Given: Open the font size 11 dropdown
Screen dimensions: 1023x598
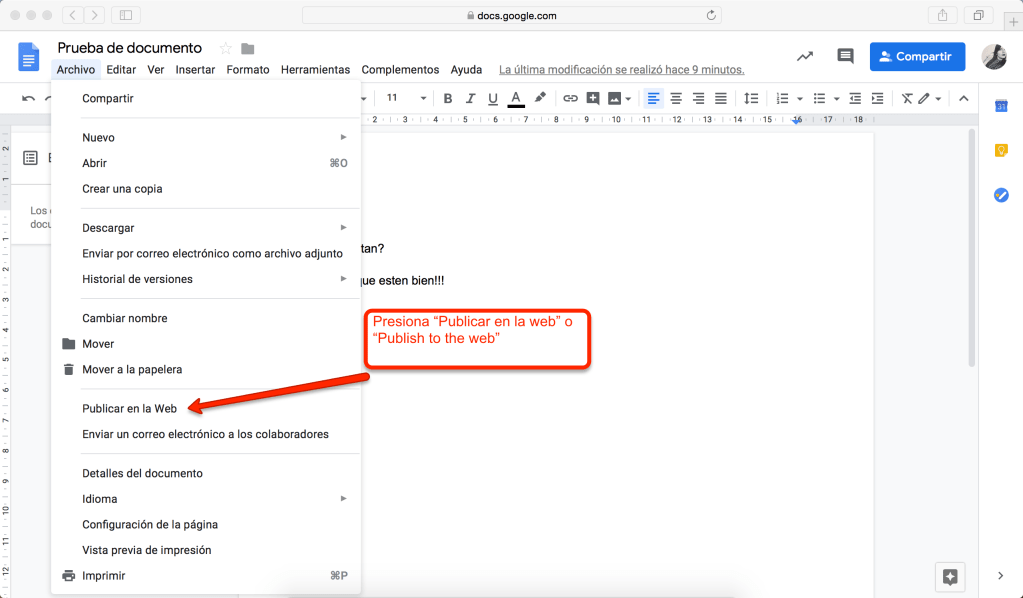Looking at the screenshot, I should click(406, 98).
